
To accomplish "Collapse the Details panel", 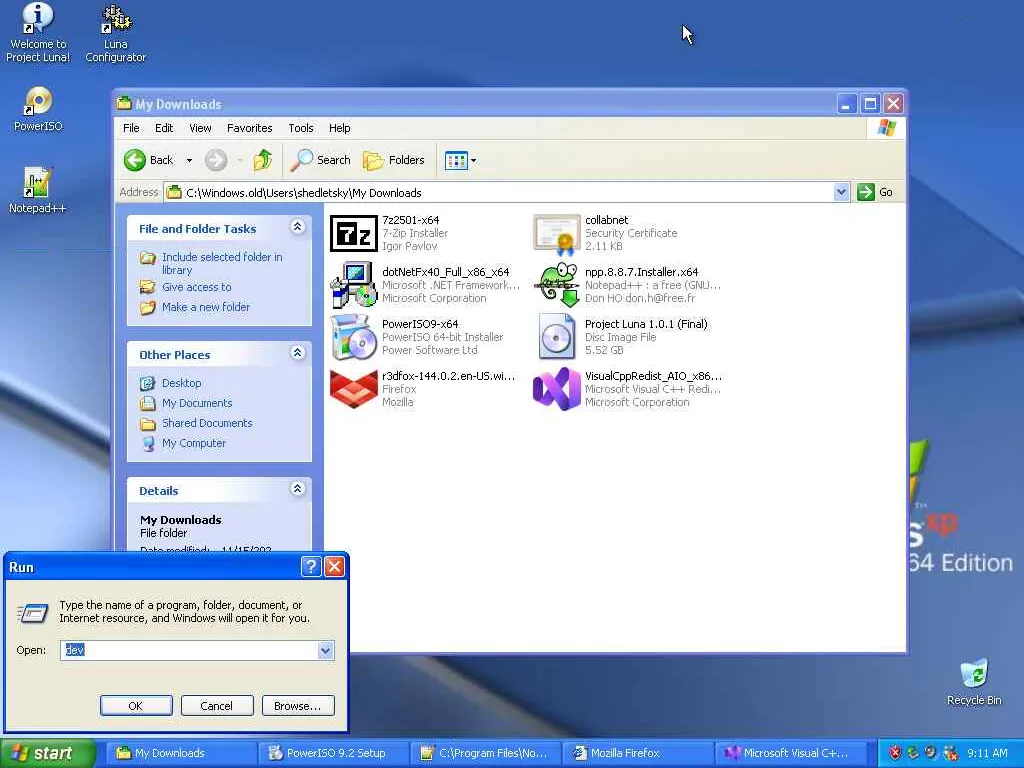I will (297, 488).
